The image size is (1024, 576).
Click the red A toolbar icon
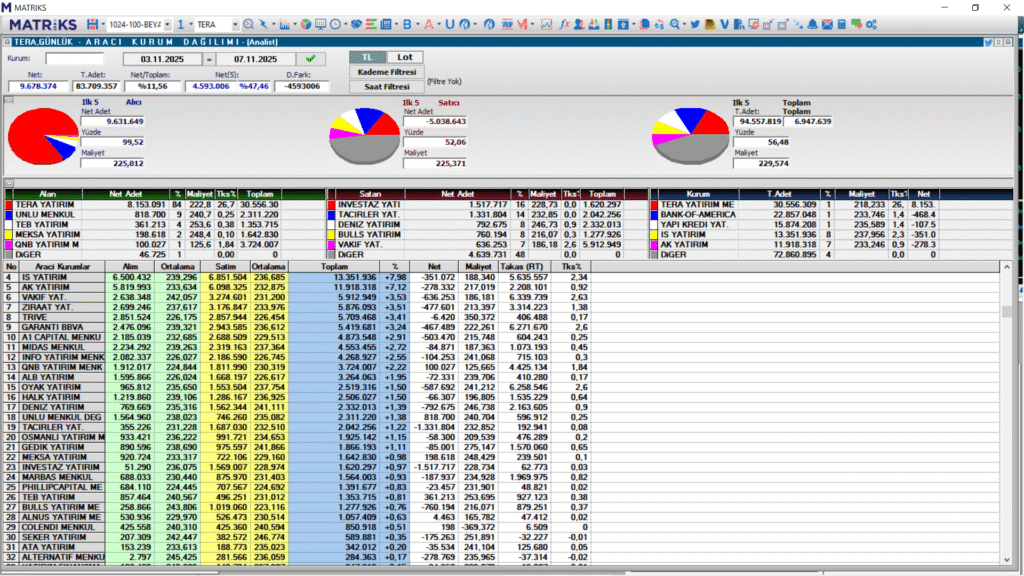[428, 24]
